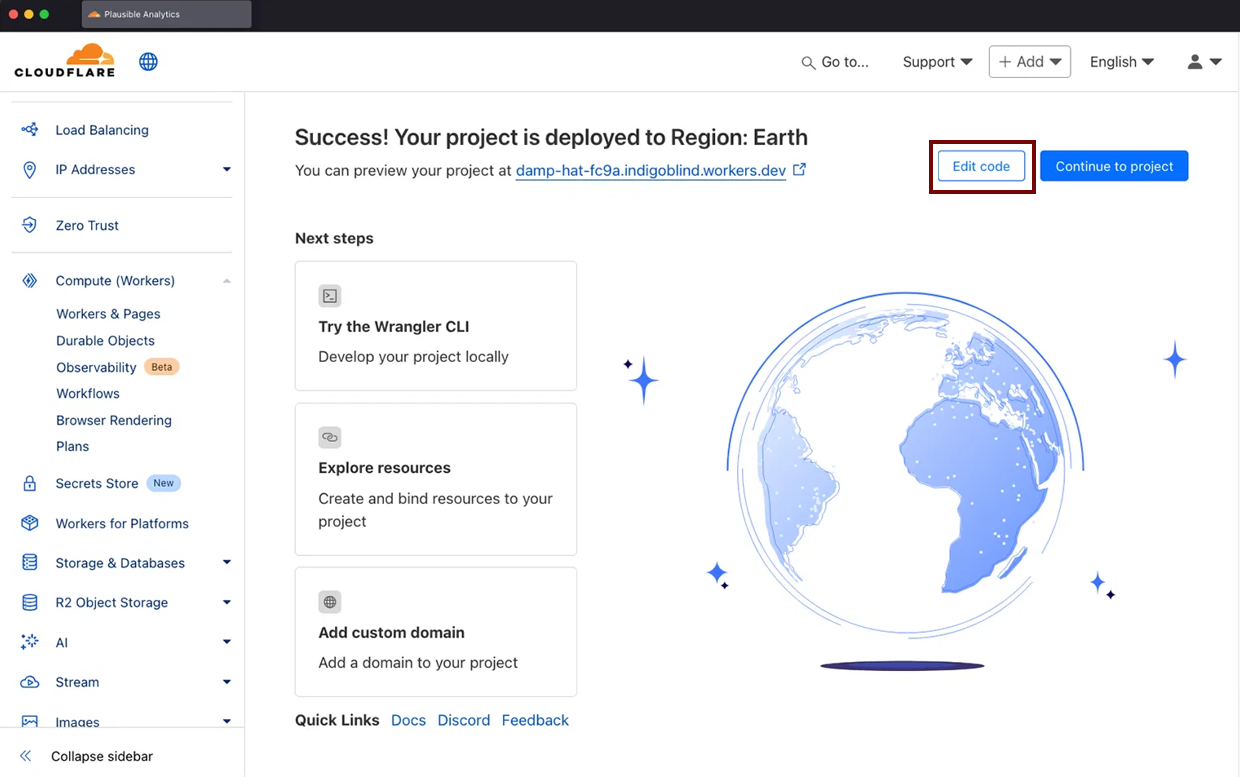Click the Go to... search field
This screenshot has height=777, width=1241.
[x=835, y=62]
